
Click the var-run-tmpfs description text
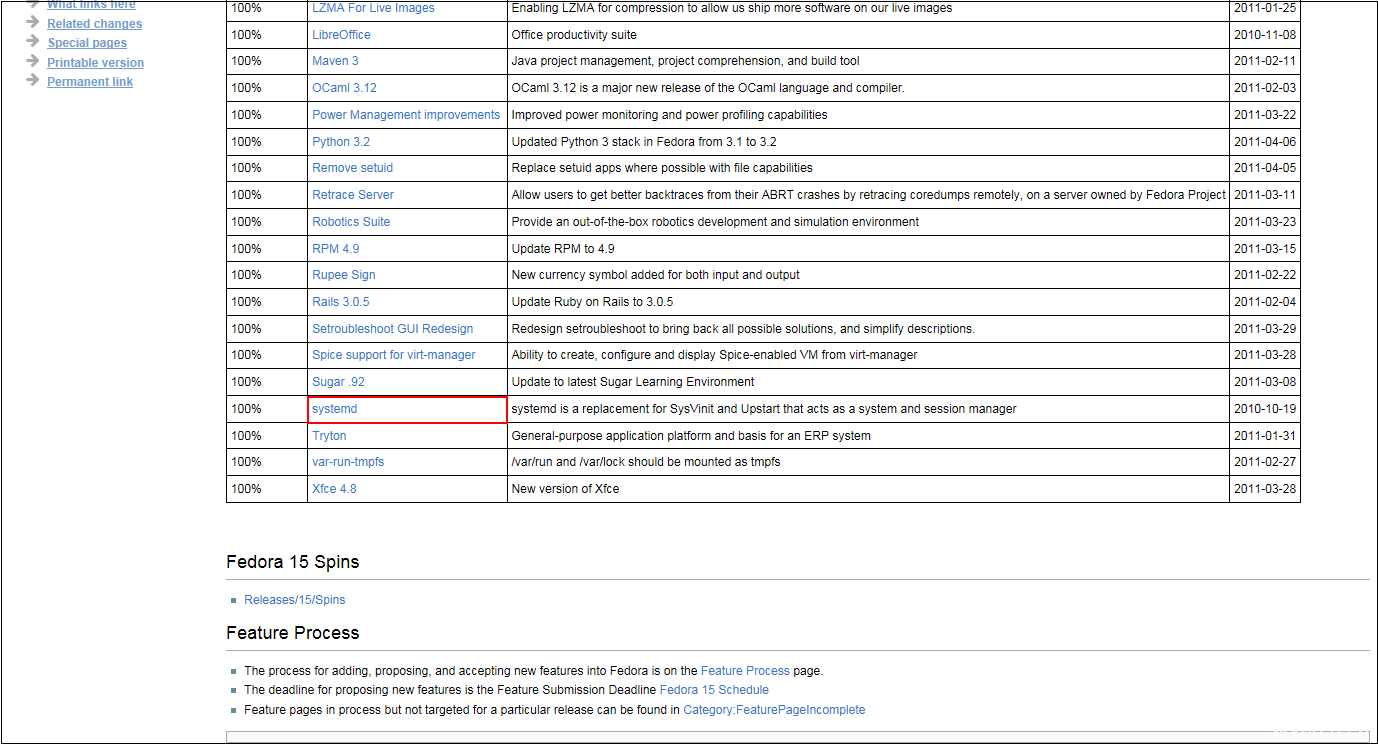point(646,462)
